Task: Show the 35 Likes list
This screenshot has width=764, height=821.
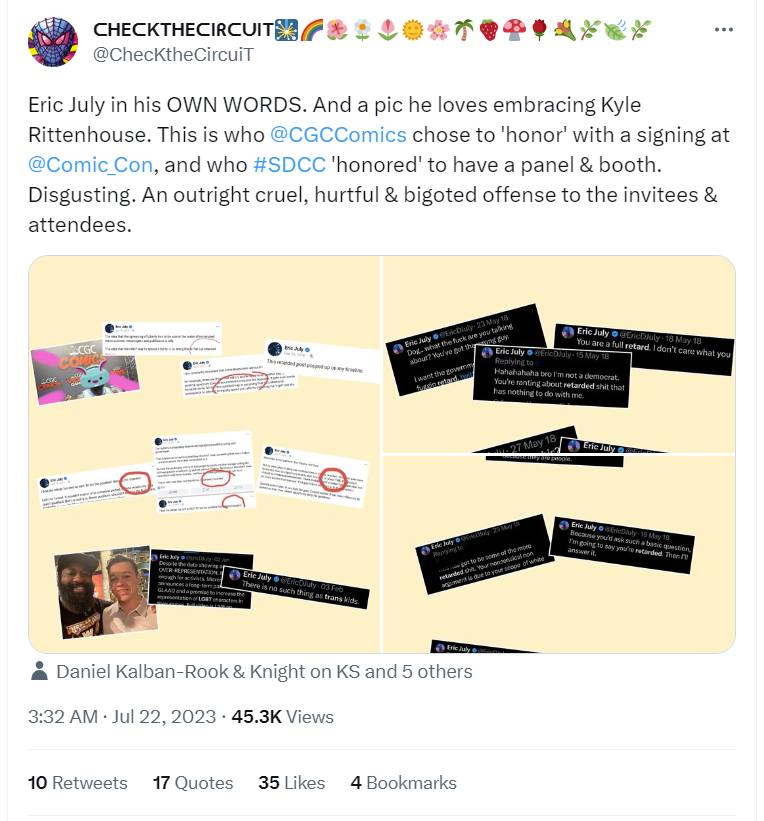Action: click(291, 783)
